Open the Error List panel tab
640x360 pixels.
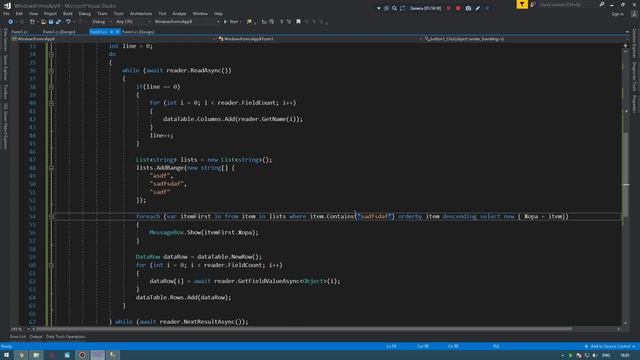[x=18, y=337]
